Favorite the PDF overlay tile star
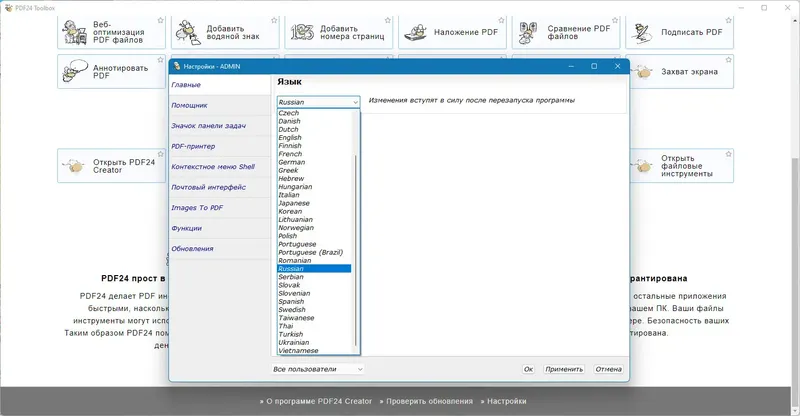The width and height of the screenshot is (800, 416). pos(502,20)
